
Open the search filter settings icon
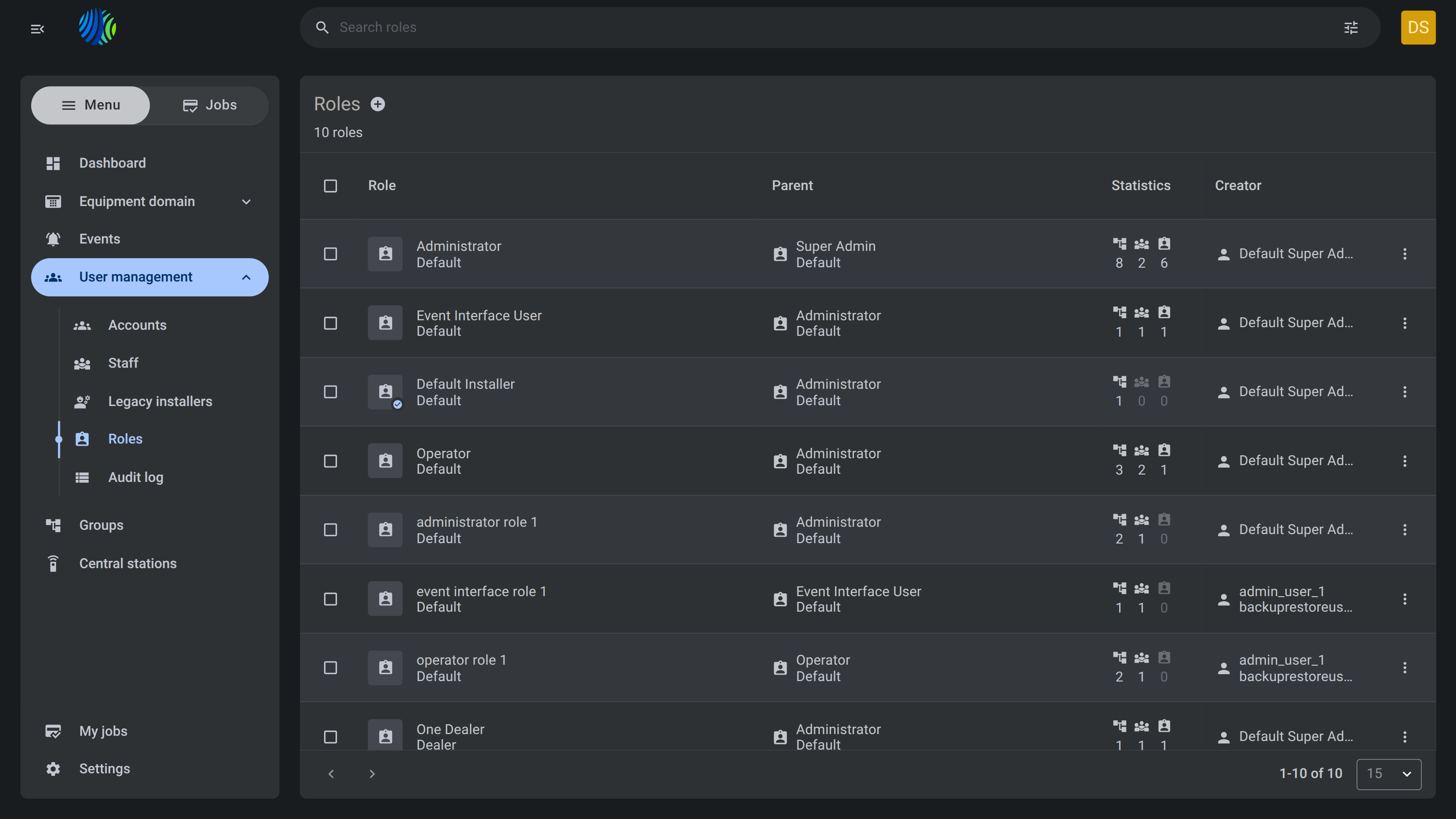pos(1351,28)
